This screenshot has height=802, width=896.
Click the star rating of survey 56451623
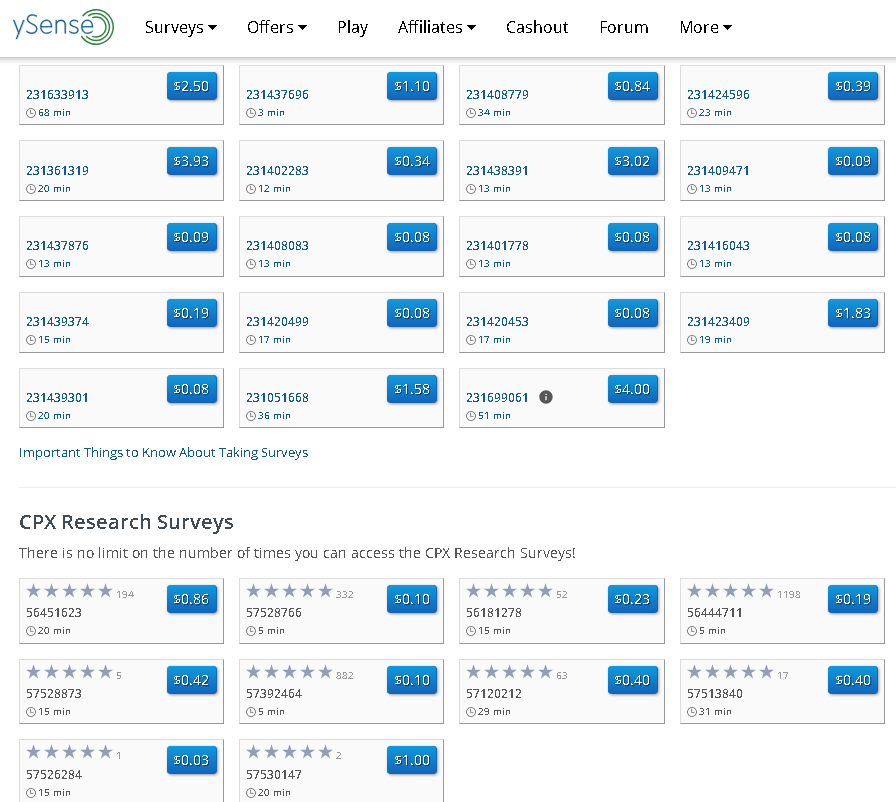[x=66, y=590]
